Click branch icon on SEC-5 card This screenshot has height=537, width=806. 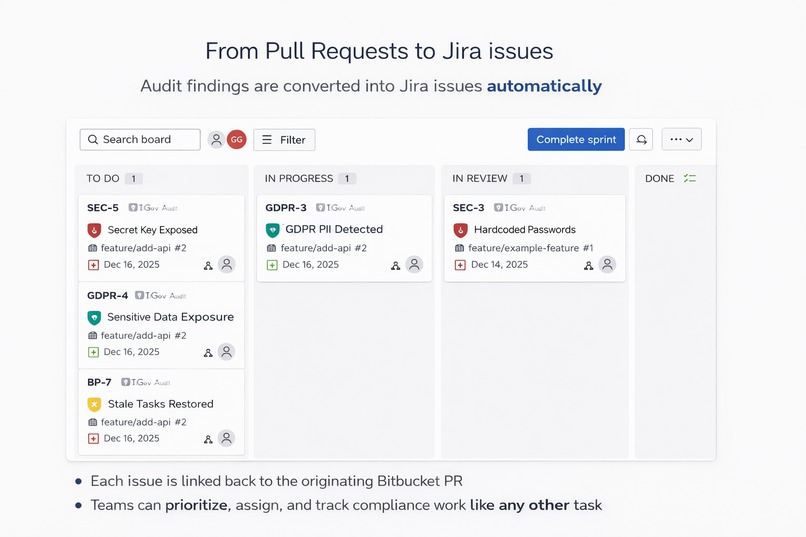click(93, 248)
